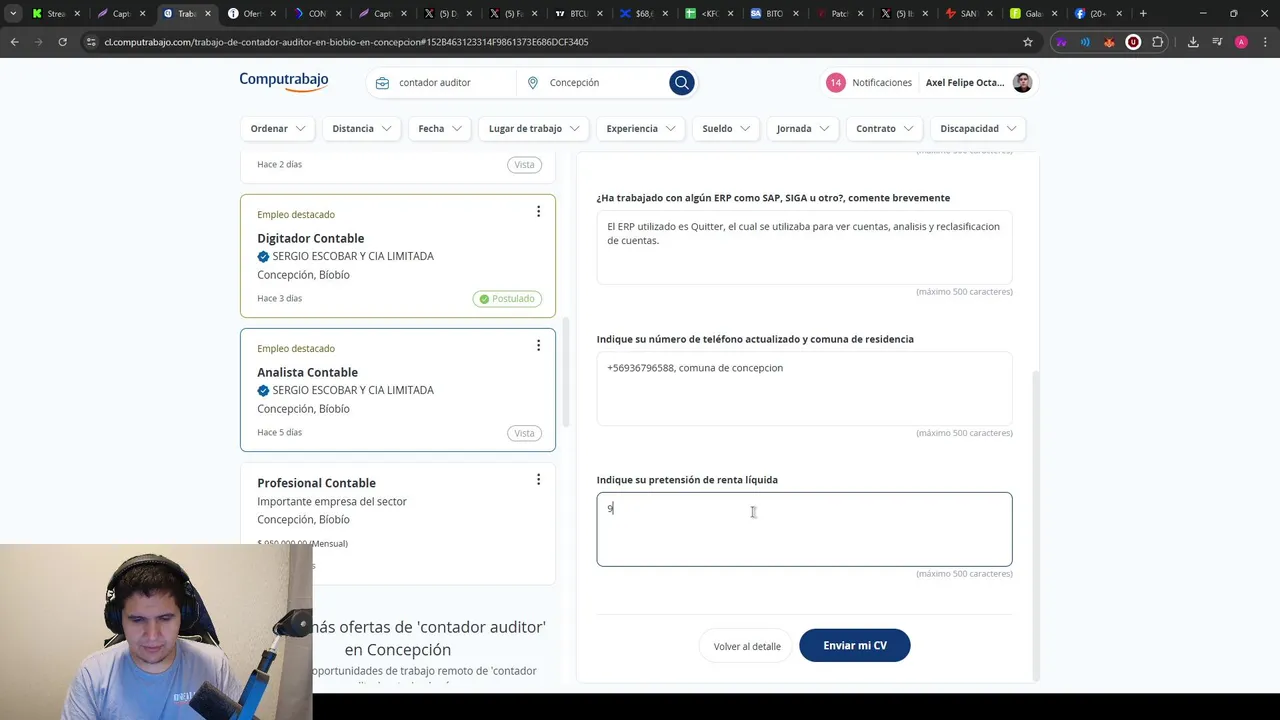This screenshot has height=720, width=1280.
Task: Click the browser address bar URL
Action: tap(346, 42)
